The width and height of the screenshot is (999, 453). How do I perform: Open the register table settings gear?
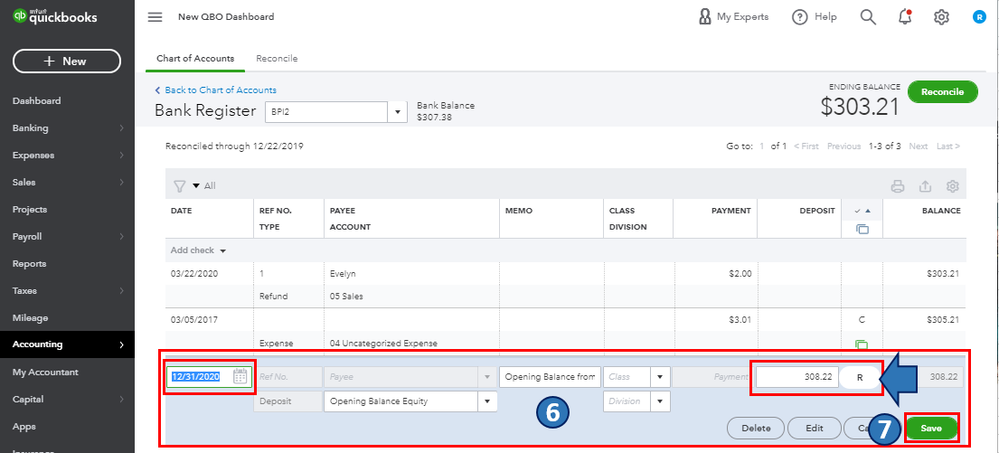pos(953,186)
